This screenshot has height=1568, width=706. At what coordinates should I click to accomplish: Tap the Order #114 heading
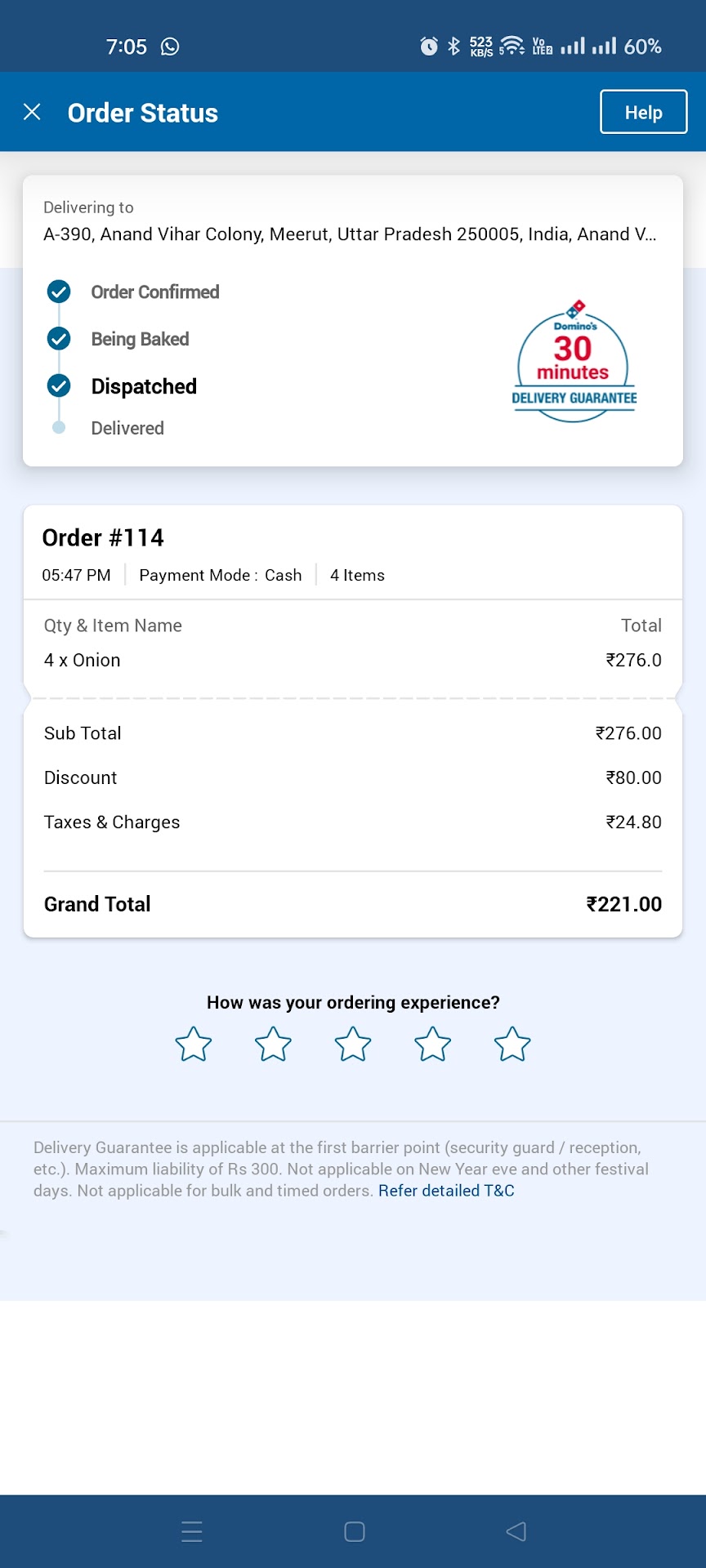point(103,537)
